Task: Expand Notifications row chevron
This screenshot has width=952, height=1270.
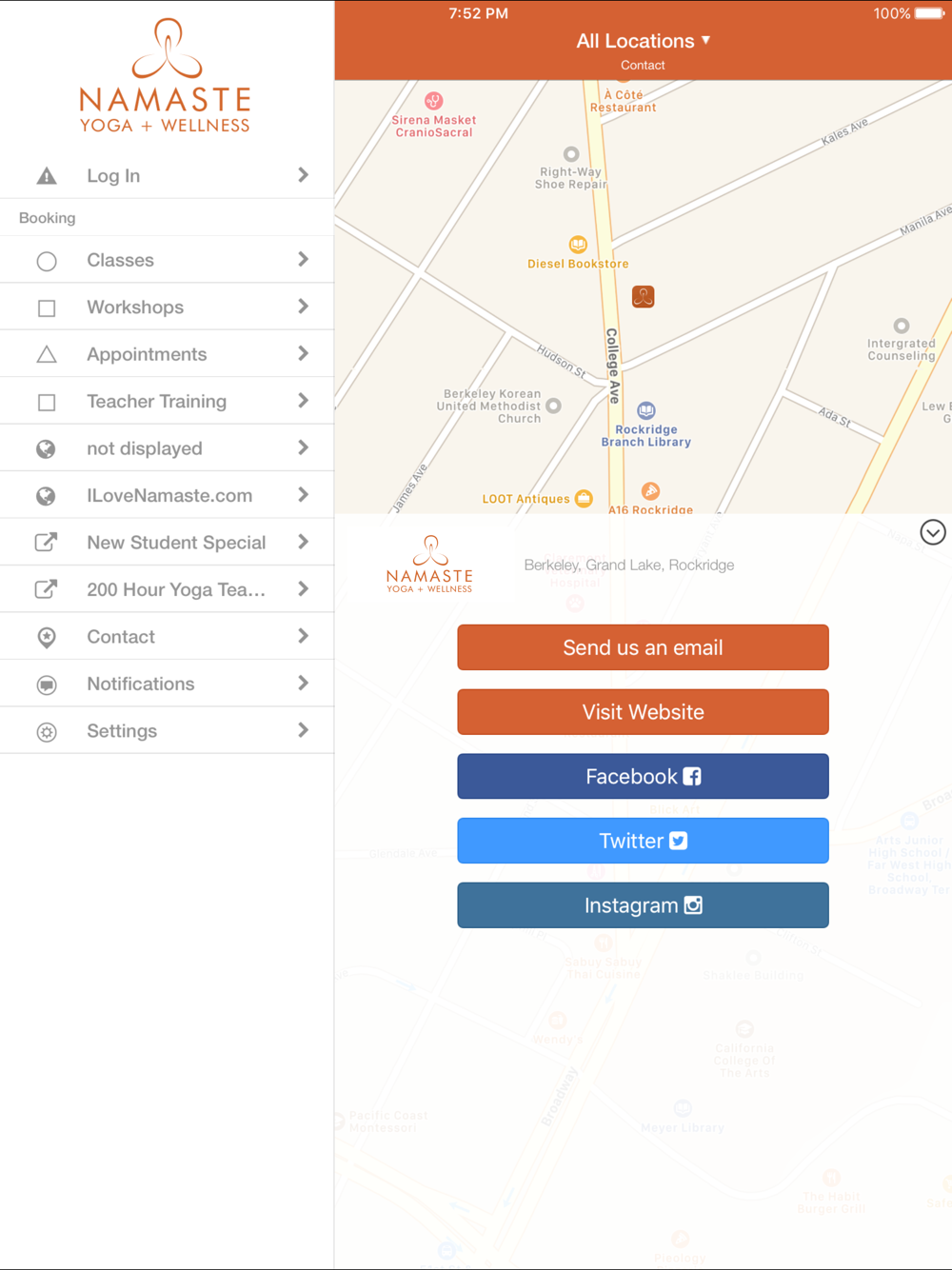Action: tap(303, 683)
